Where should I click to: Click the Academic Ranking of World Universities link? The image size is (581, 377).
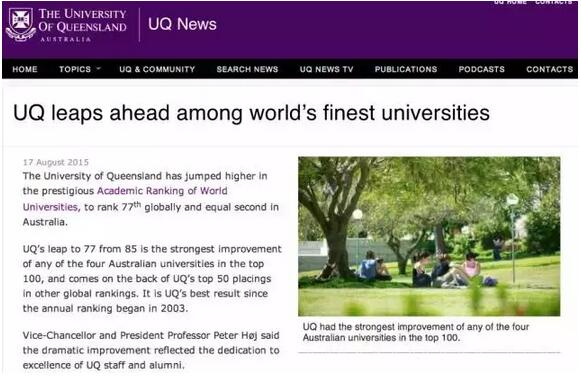coord(162,191)
